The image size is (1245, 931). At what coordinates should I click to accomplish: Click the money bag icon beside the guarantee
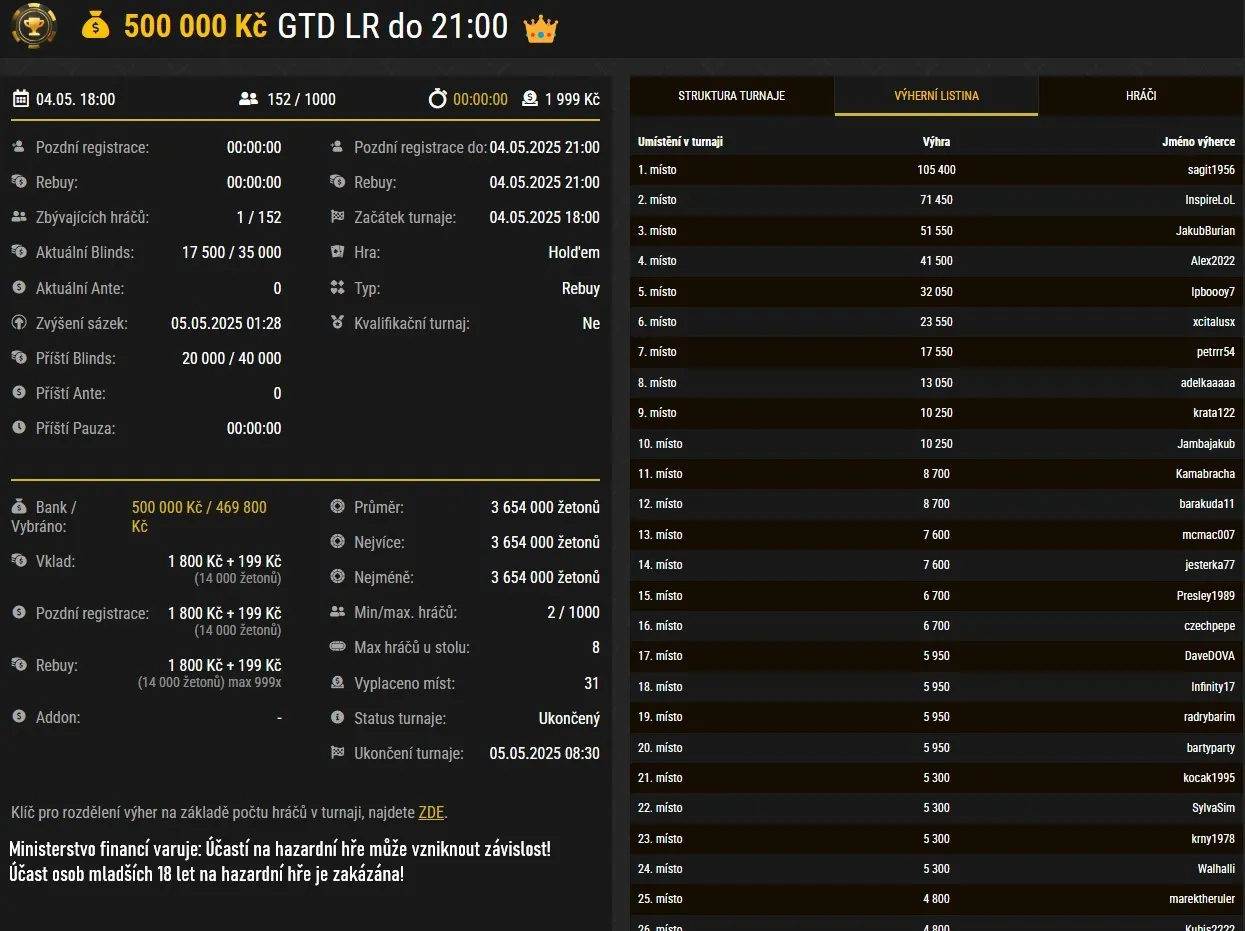96,26
